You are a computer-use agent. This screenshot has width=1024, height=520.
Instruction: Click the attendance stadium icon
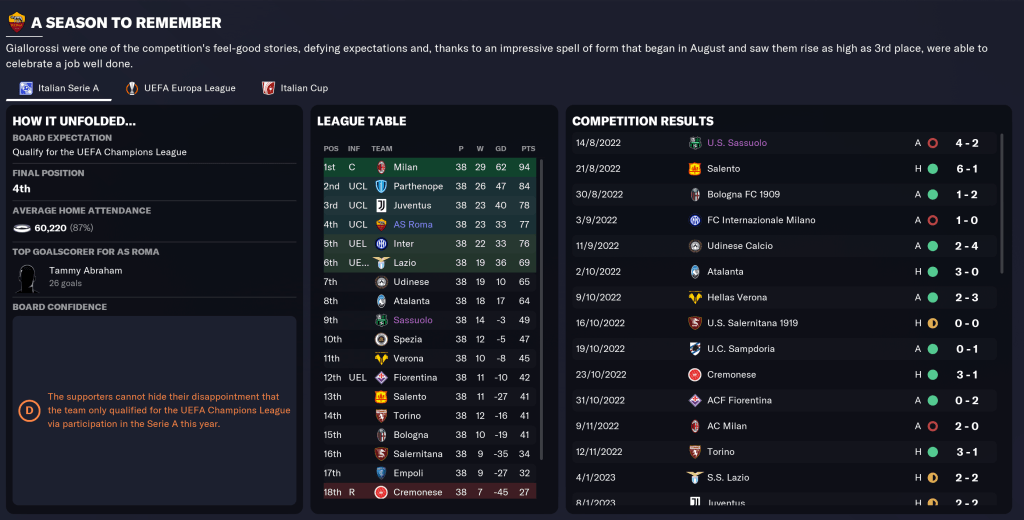tap(24, 228)
